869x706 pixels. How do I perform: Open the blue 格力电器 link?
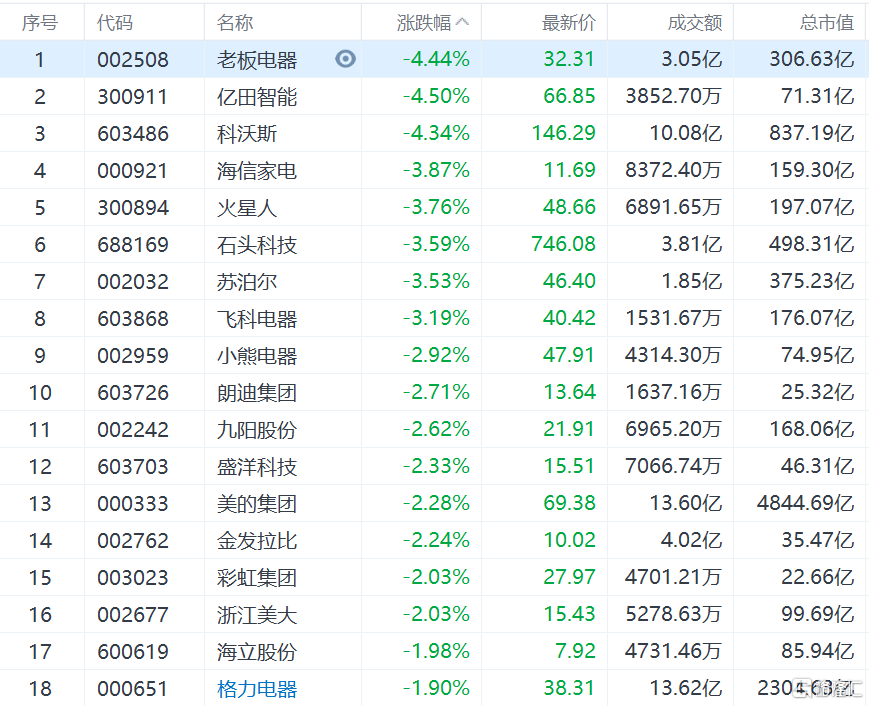click(257, 689)
